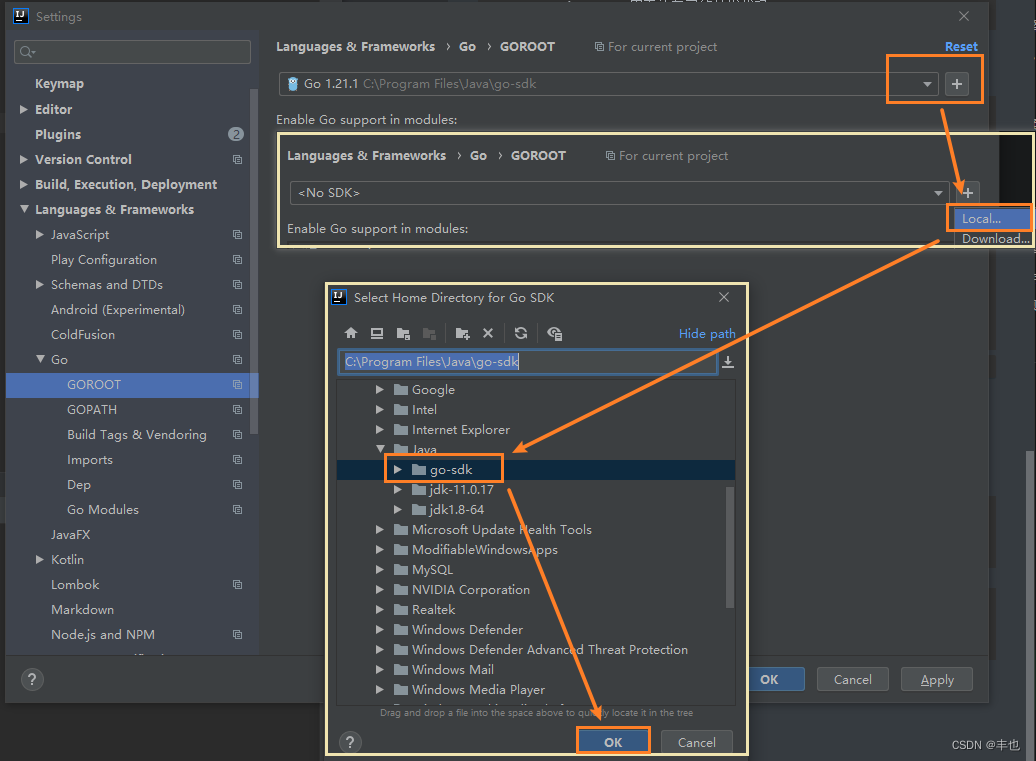
Task: Click settings search field
Action: [x=132, y=52]
